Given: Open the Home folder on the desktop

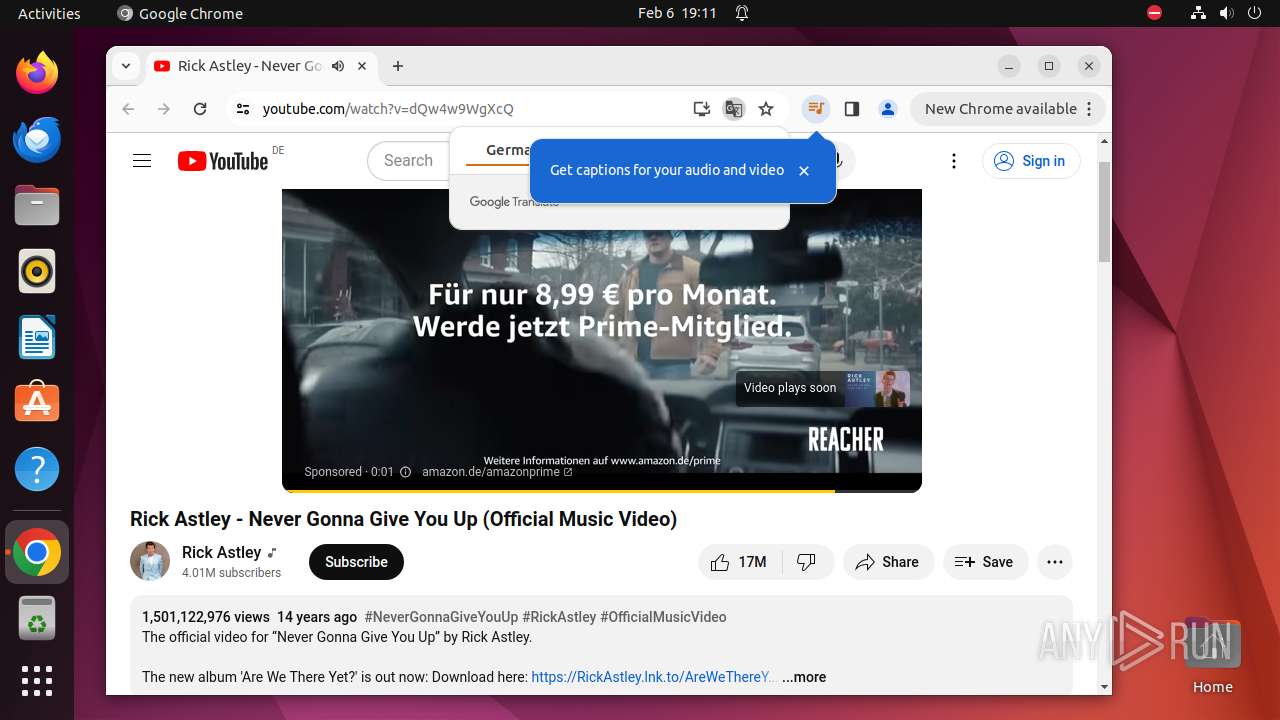Looking at the screenshot, I should coord(1212,655).
